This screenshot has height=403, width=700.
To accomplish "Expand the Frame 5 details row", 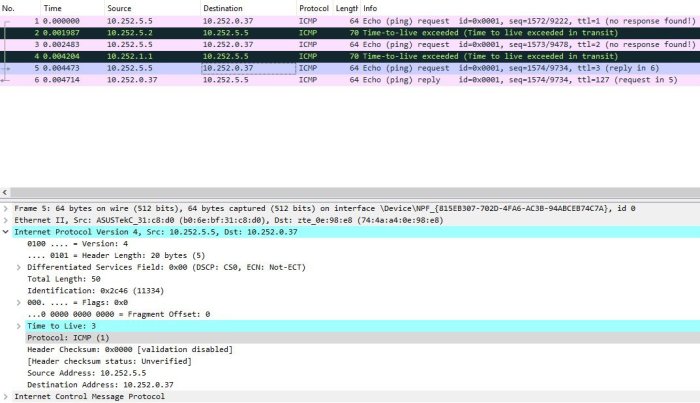I will [x=5, y=208].
